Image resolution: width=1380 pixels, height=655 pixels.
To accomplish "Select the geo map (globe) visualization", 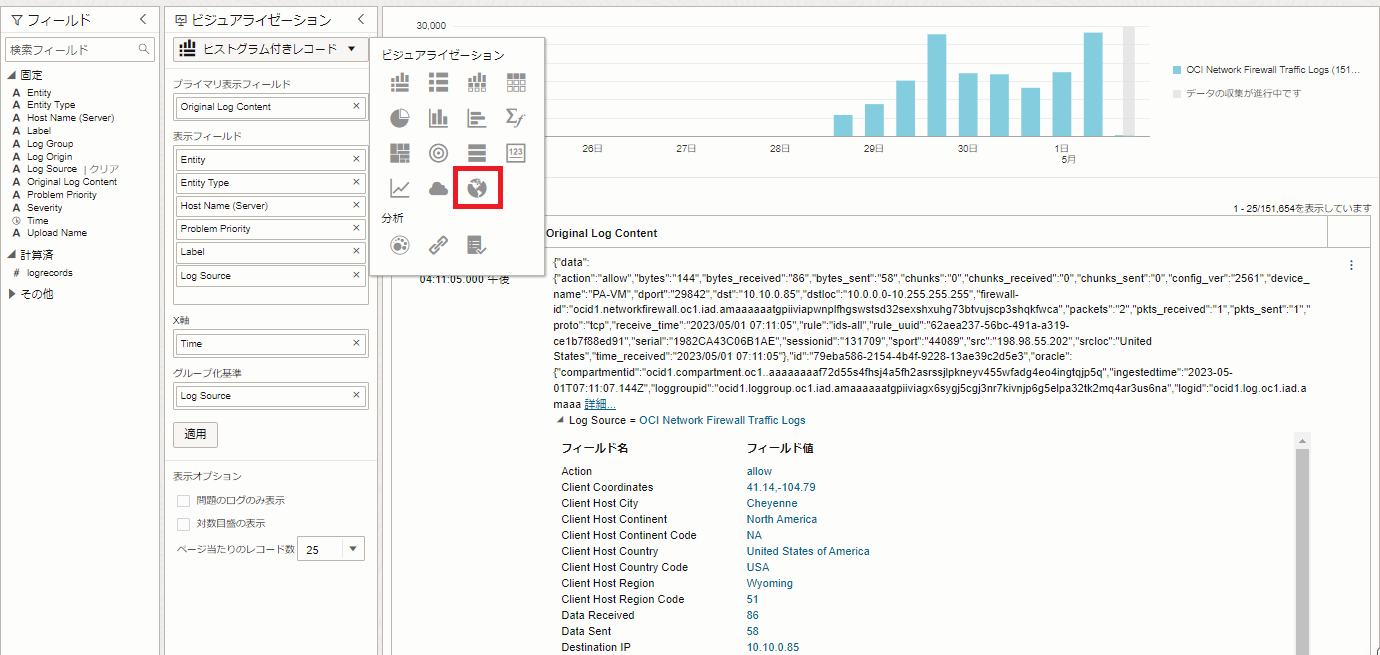I will 477,188.
